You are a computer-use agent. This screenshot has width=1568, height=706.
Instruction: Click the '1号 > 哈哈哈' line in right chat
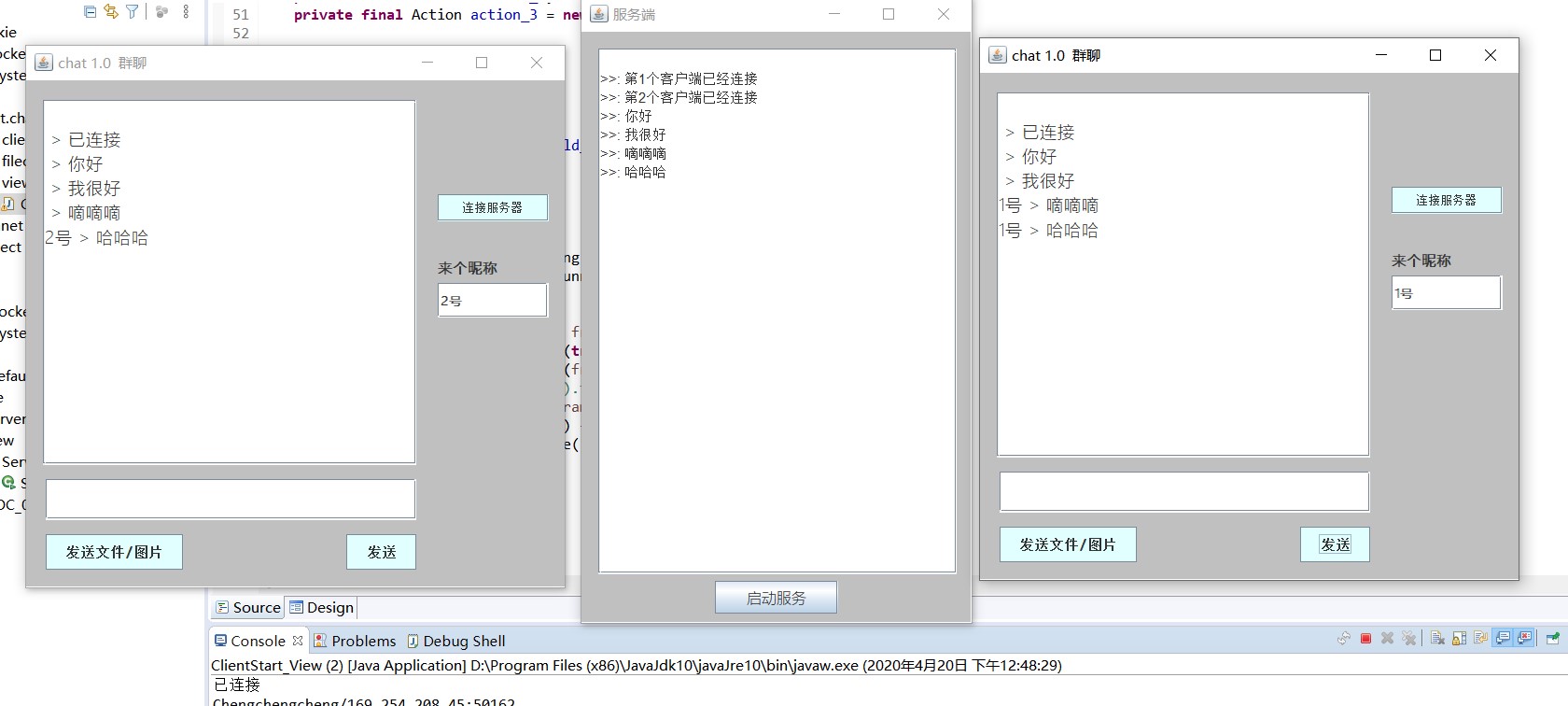(1049, 231)
